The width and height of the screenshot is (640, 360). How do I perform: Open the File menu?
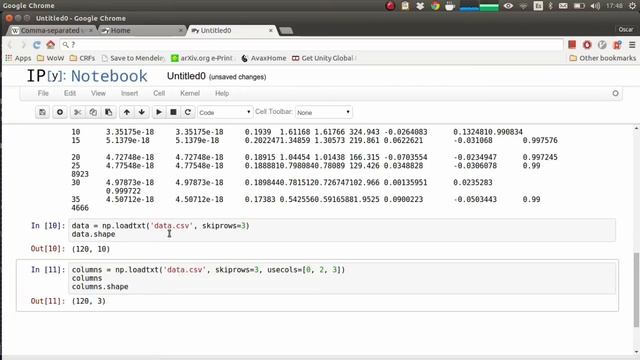coord(43,93)
